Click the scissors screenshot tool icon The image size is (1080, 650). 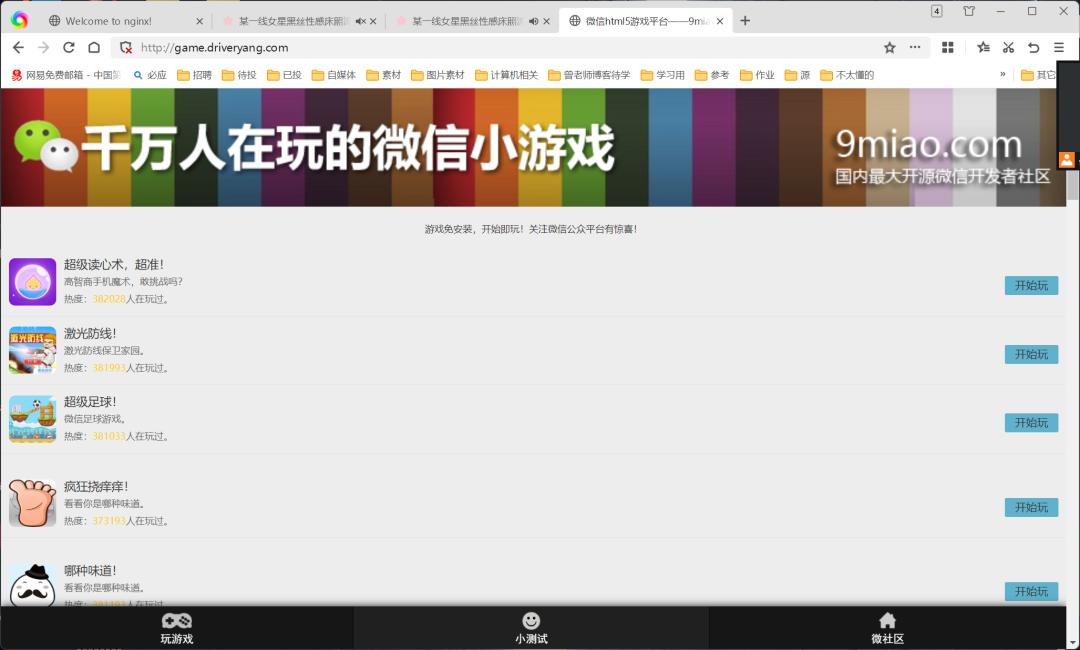pyautogui.click(x=1008, y=47)
